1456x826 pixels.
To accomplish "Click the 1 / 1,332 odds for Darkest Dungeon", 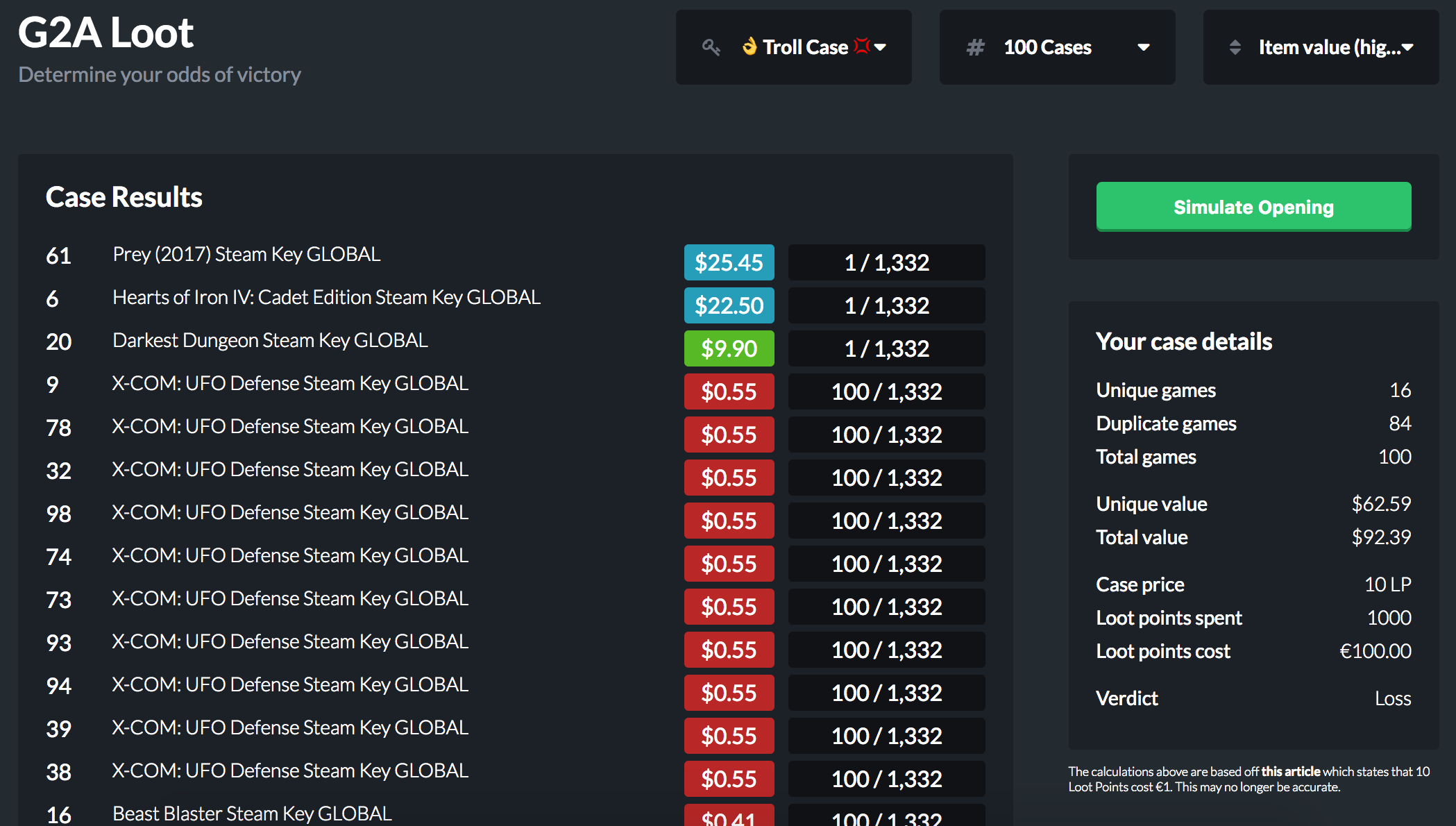I will (886, 348).
